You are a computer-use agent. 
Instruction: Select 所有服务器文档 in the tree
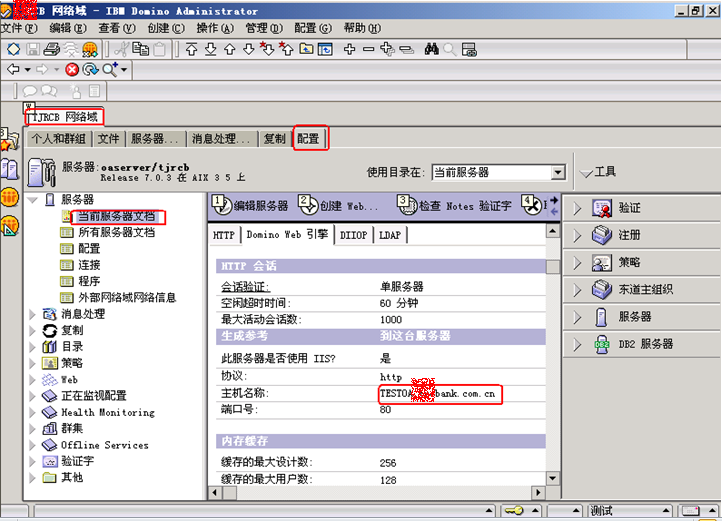pos(116,232)
